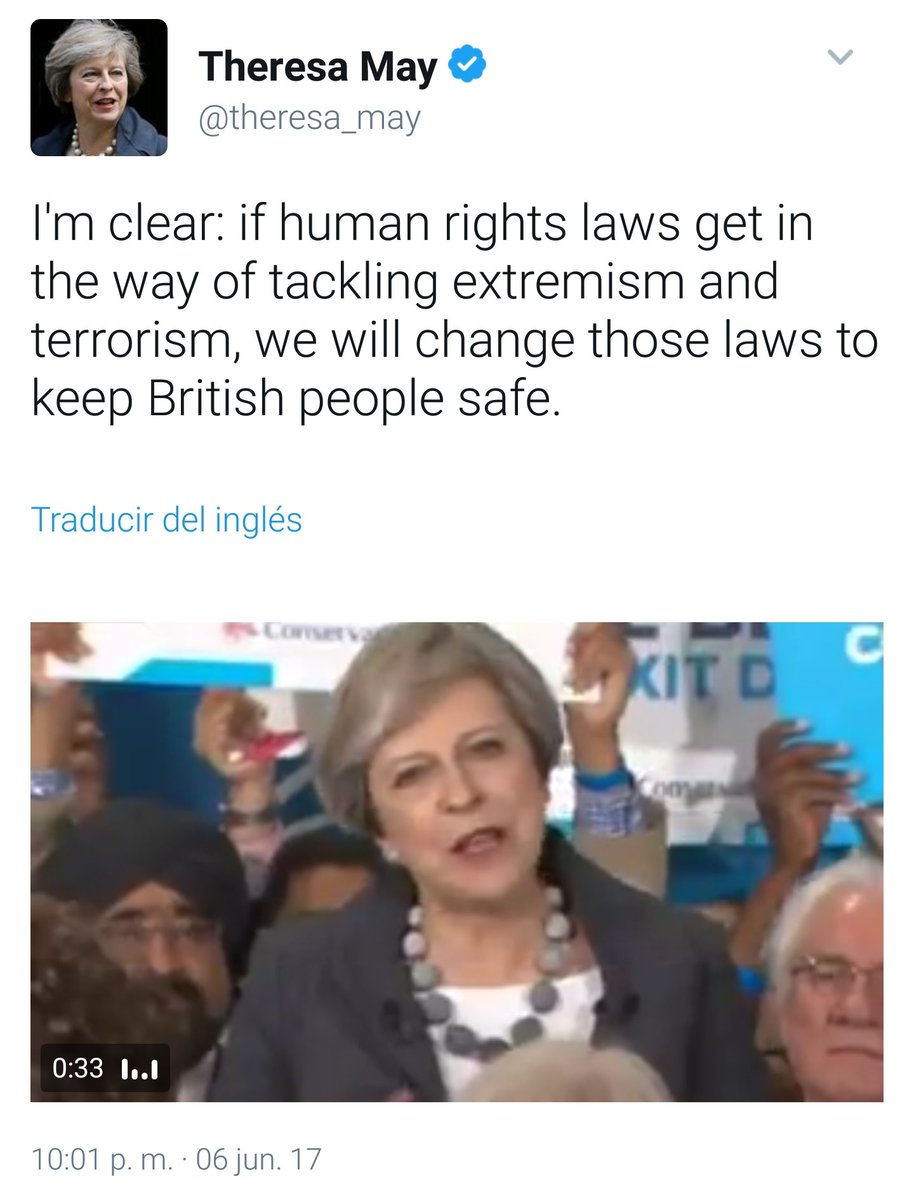The height and width of the screenshot is (1200, 914).
Task: Tap Traducir del inglés translate link
Action: (166, 520)
